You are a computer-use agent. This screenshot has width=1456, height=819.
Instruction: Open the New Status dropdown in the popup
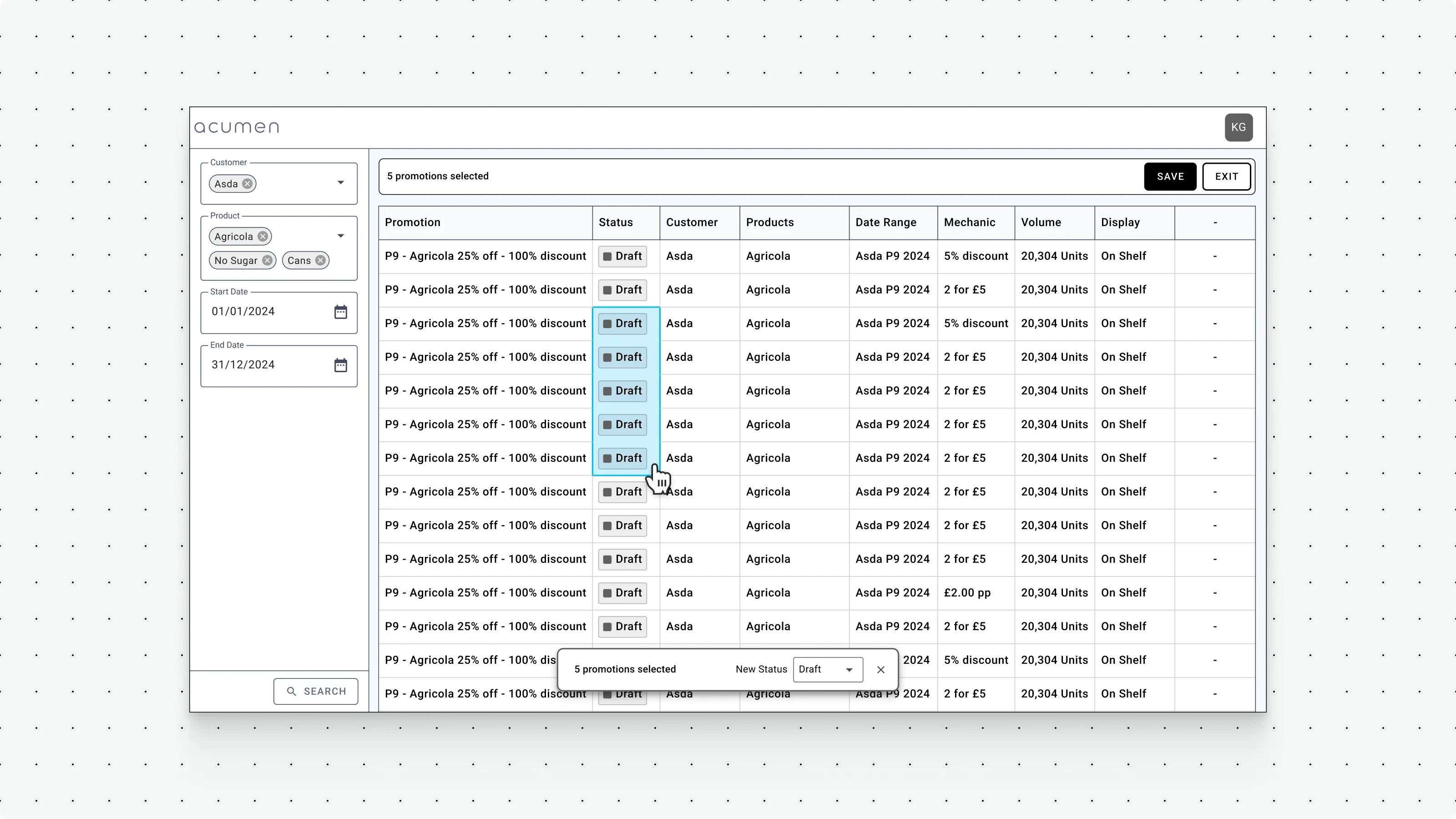827,669
